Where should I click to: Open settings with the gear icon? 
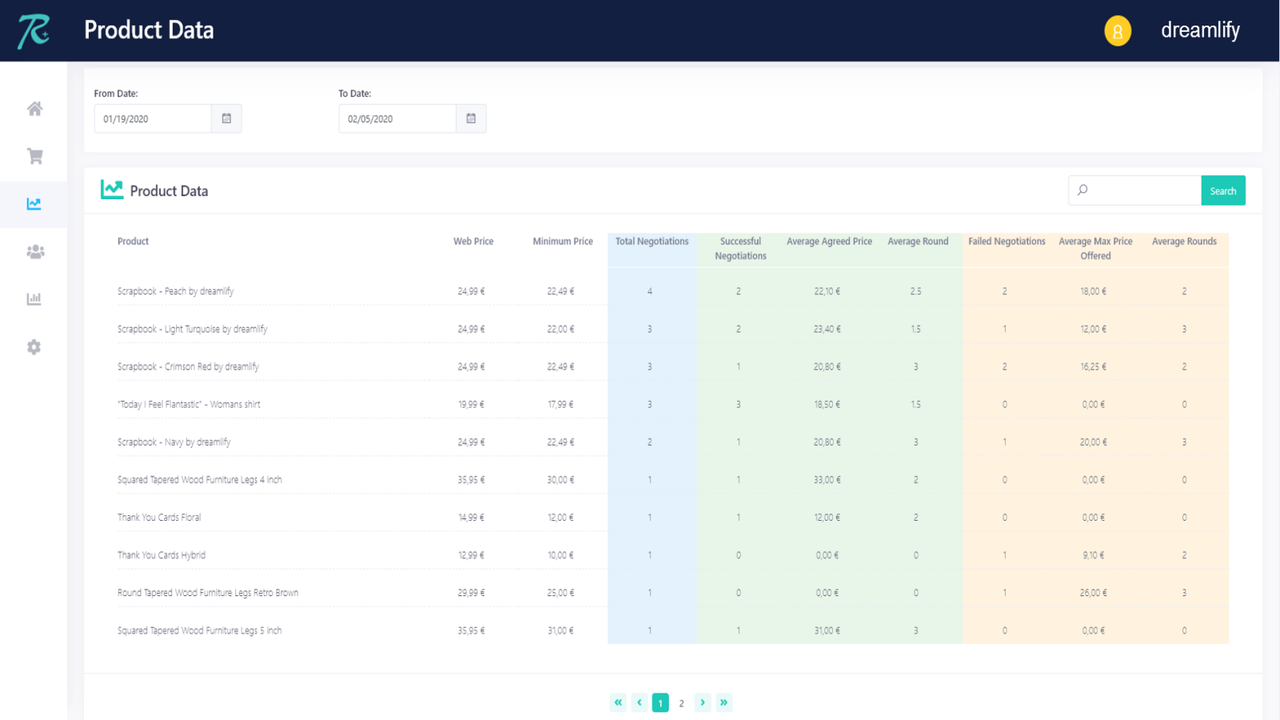(x=34, y=346)
